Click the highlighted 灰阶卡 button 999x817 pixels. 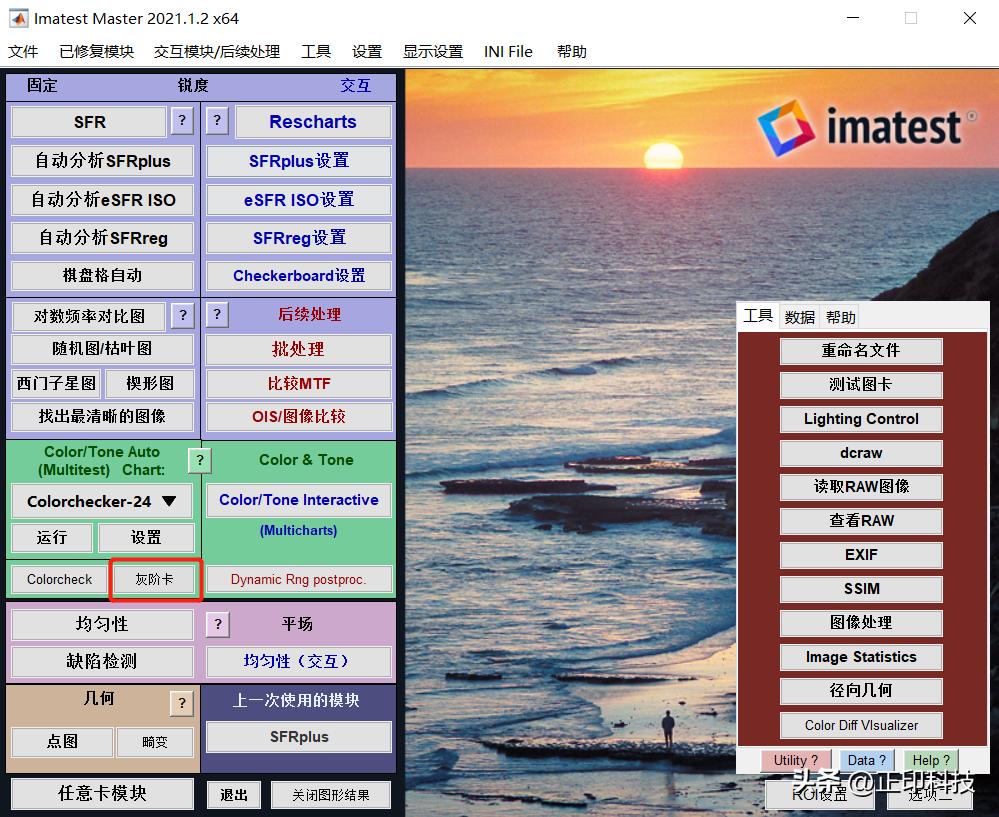pyautogui.click(x=155, y=580)
